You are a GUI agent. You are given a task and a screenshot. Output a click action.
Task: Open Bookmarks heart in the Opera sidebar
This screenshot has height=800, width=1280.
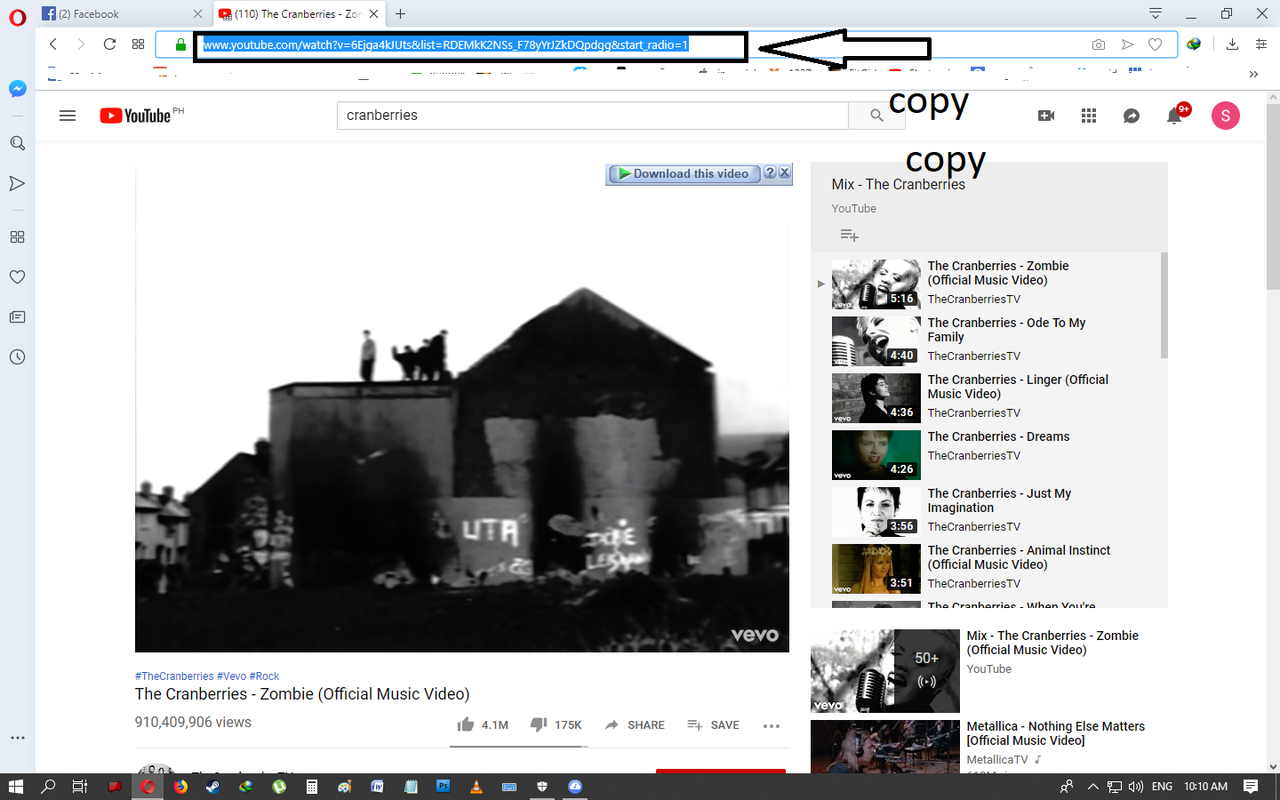pos(17,277)
